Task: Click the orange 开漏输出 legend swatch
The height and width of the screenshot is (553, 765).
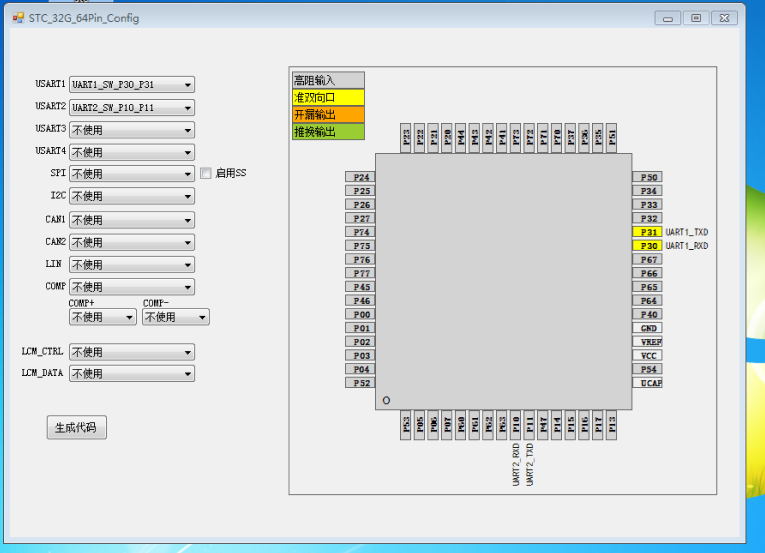Action: tap(328, 115)
